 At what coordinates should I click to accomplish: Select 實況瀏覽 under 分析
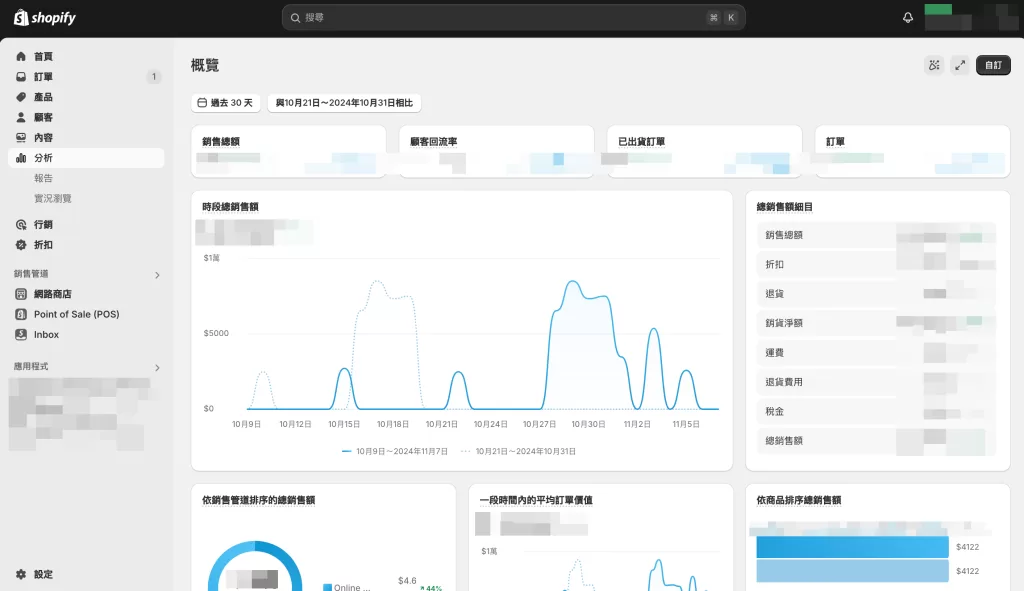[53, 198]
